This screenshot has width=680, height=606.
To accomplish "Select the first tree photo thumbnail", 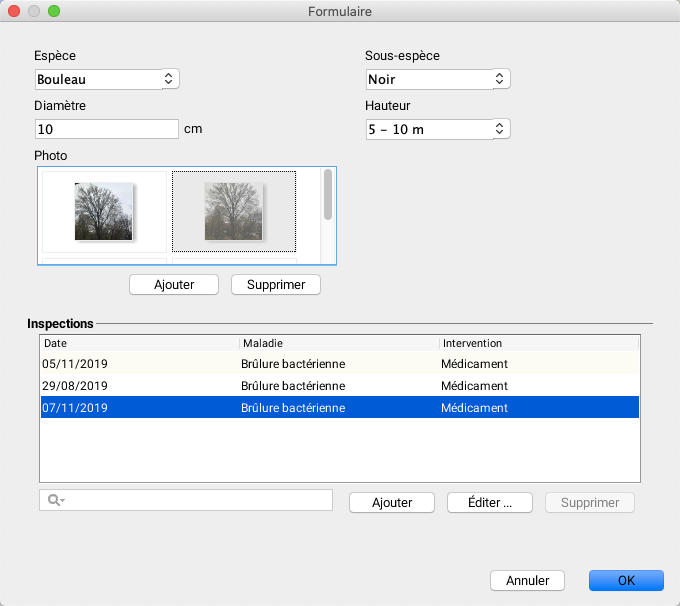I will pyautogui.click(x=104, y=211).
